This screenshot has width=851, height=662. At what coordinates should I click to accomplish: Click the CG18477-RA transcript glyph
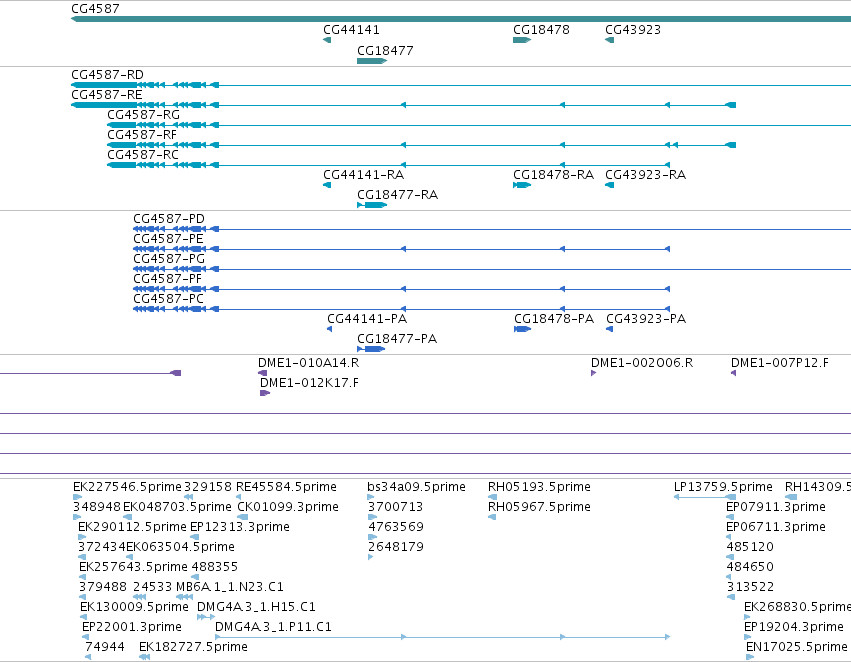click(372, 205)
